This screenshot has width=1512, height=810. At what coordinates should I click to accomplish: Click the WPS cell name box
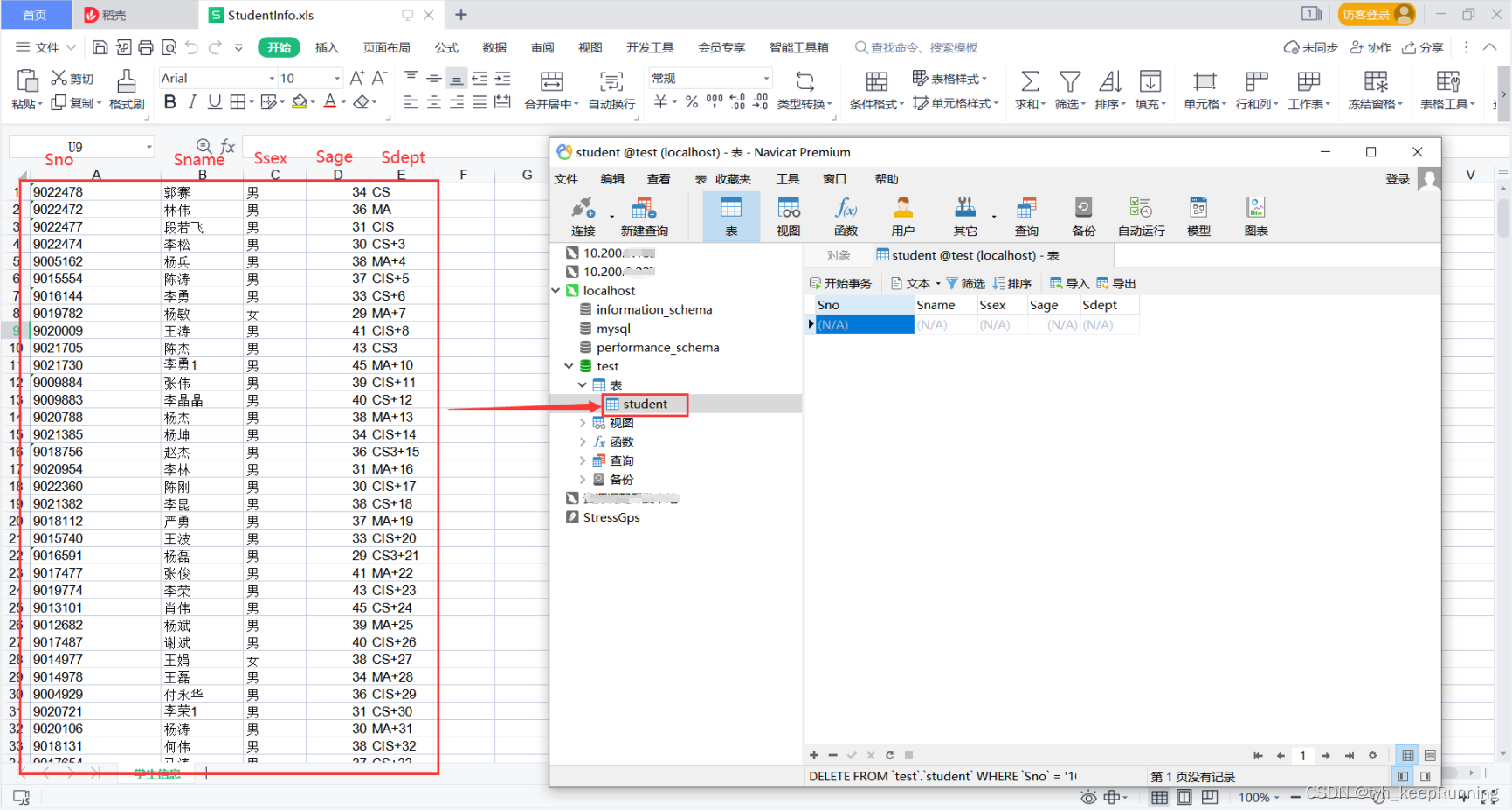tap(81, 147)
